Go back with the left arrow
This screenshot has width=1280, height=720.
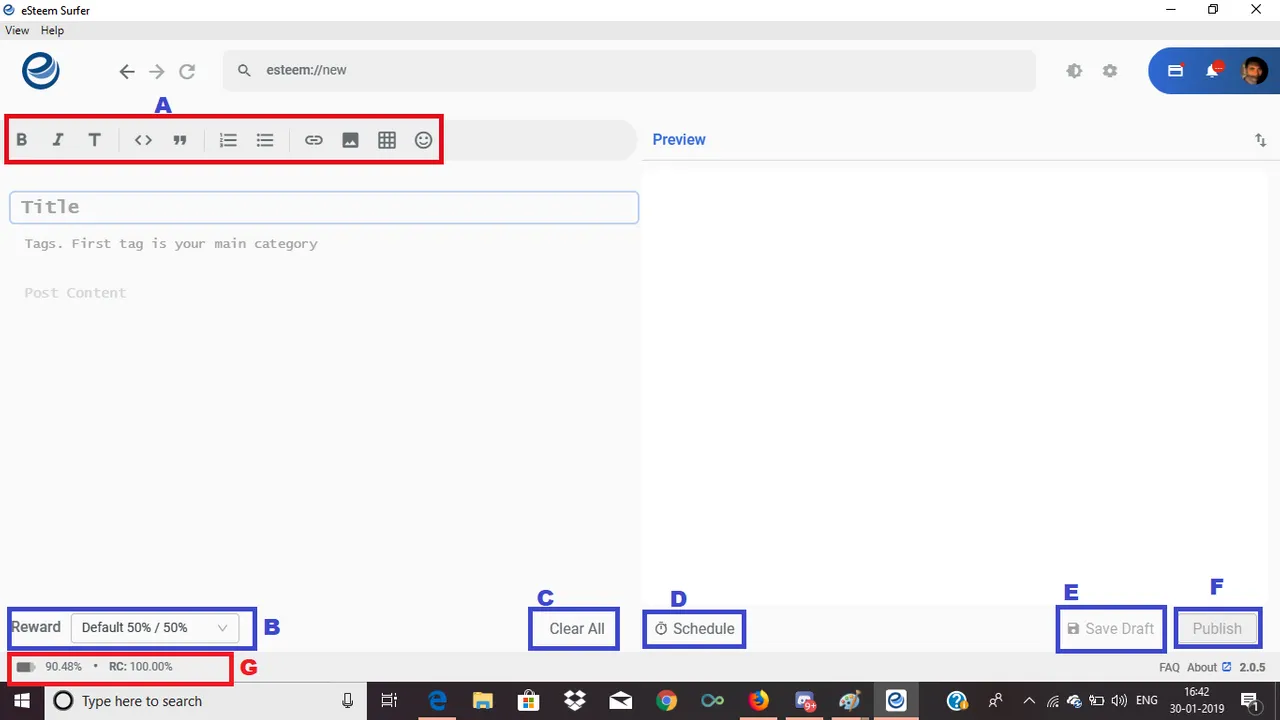tap(126, 71)
